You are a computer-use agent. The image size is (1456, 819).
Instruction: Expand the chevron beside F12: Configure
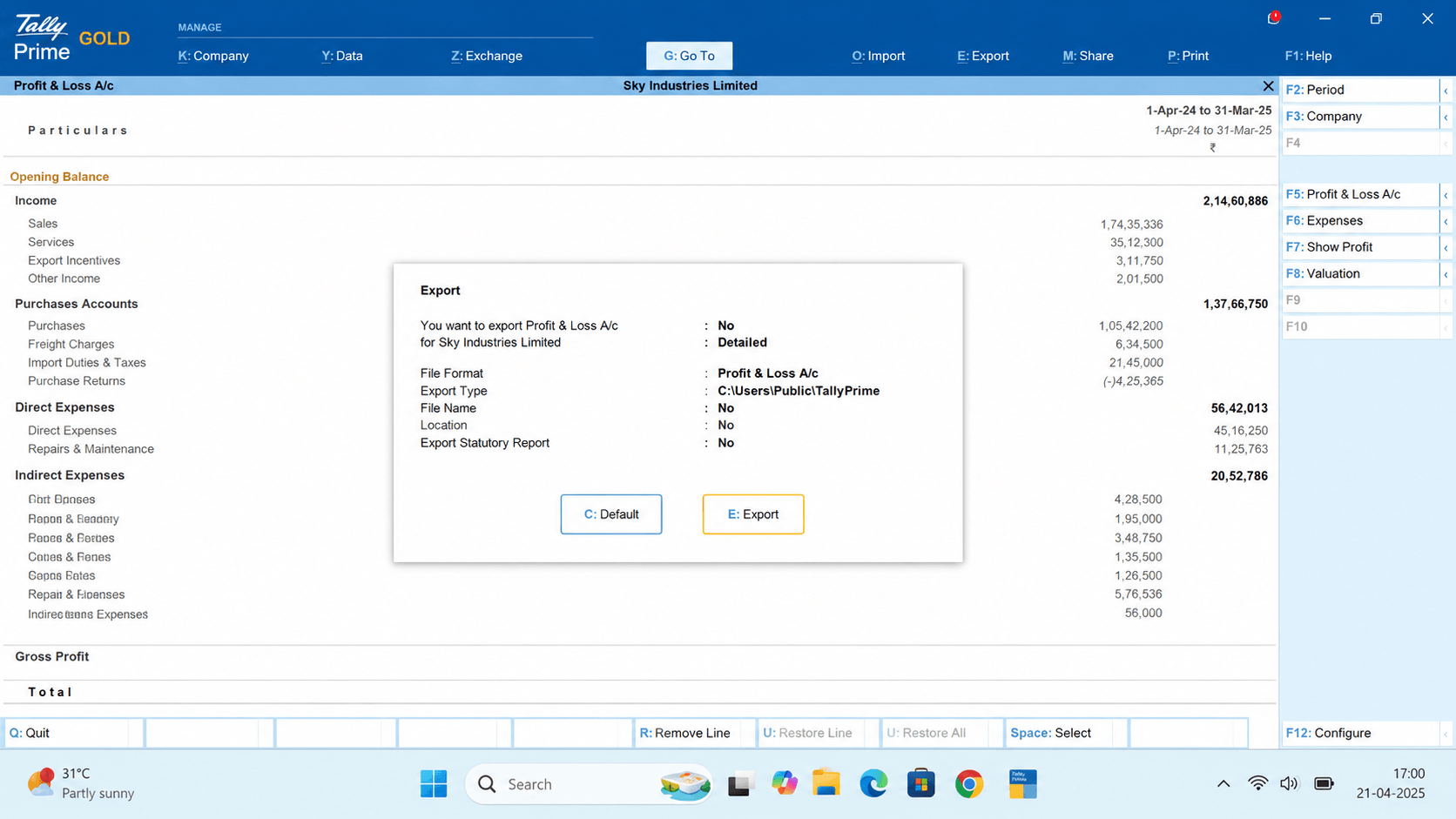point(1446,734)
